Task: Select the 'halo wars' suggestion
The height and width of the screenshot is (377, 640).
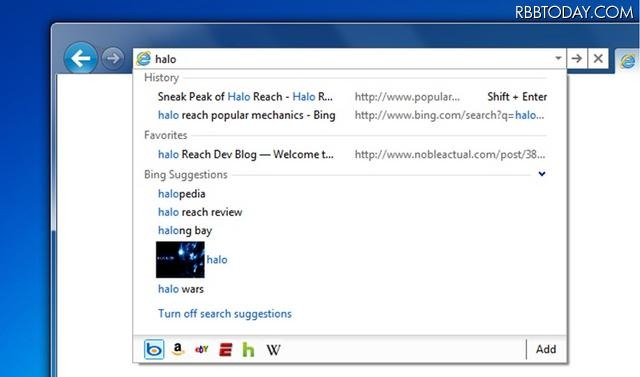Action: 181,289
